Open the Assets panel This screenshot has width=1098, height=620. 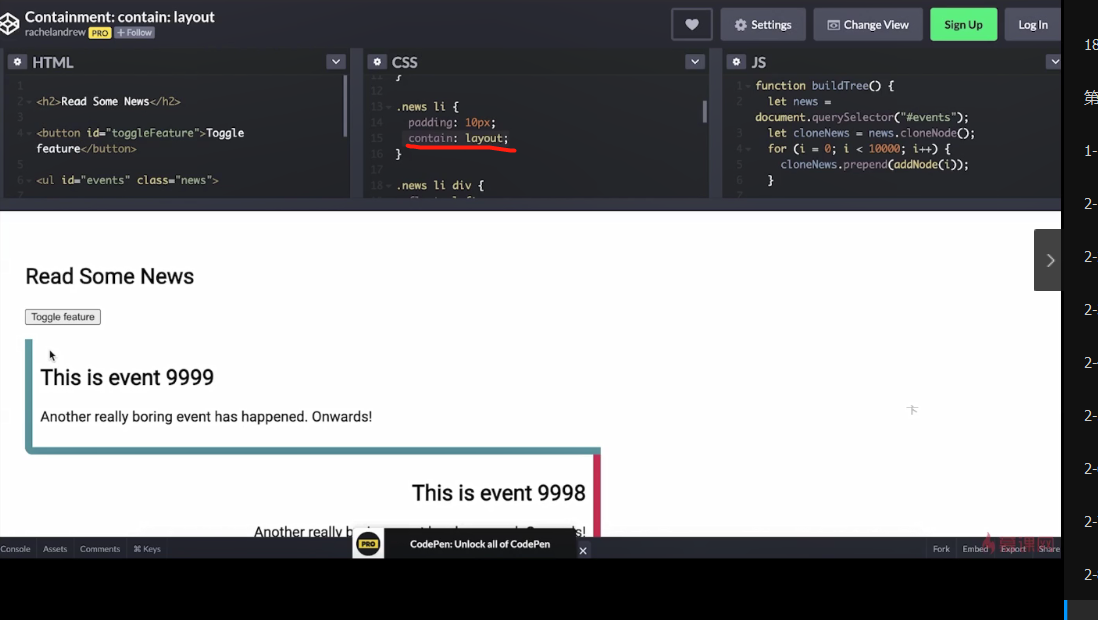[55, 549]
